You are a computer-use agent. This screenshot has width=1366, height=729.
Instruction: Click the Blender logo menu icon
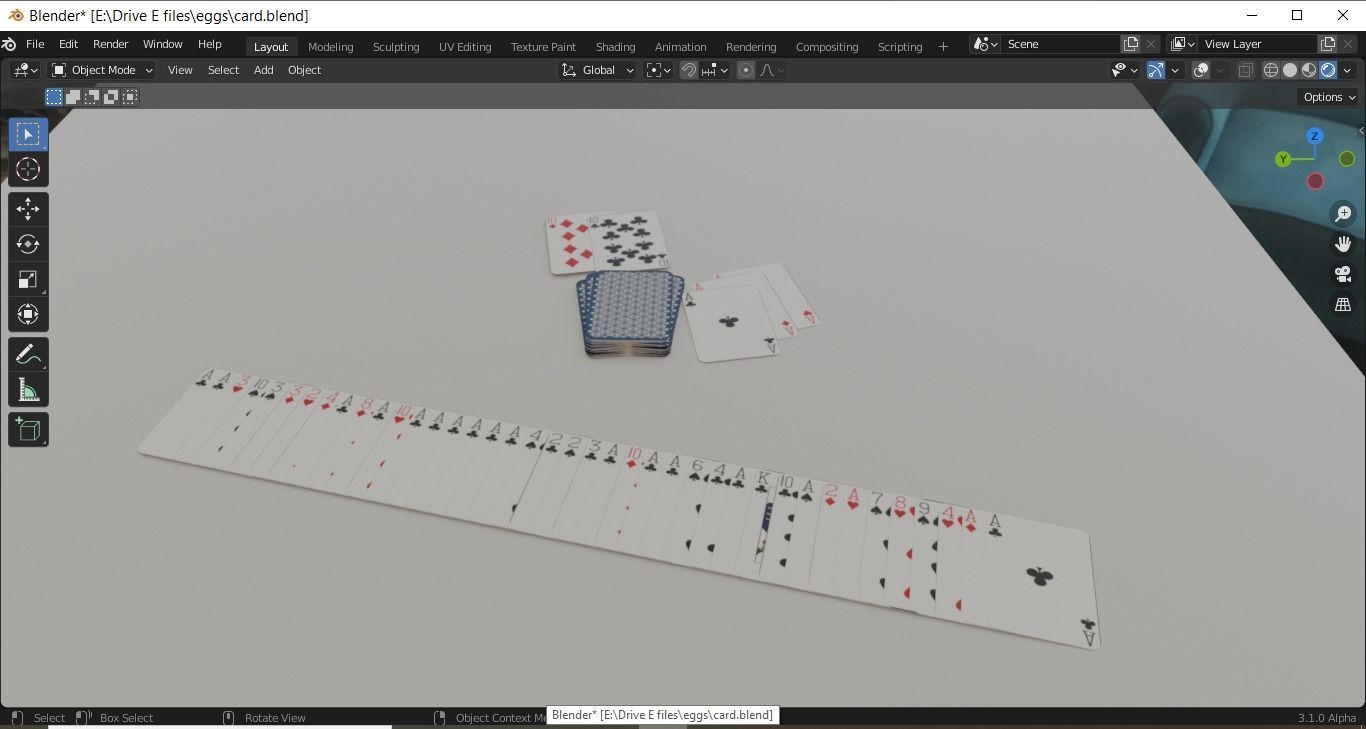pos(9,44)
